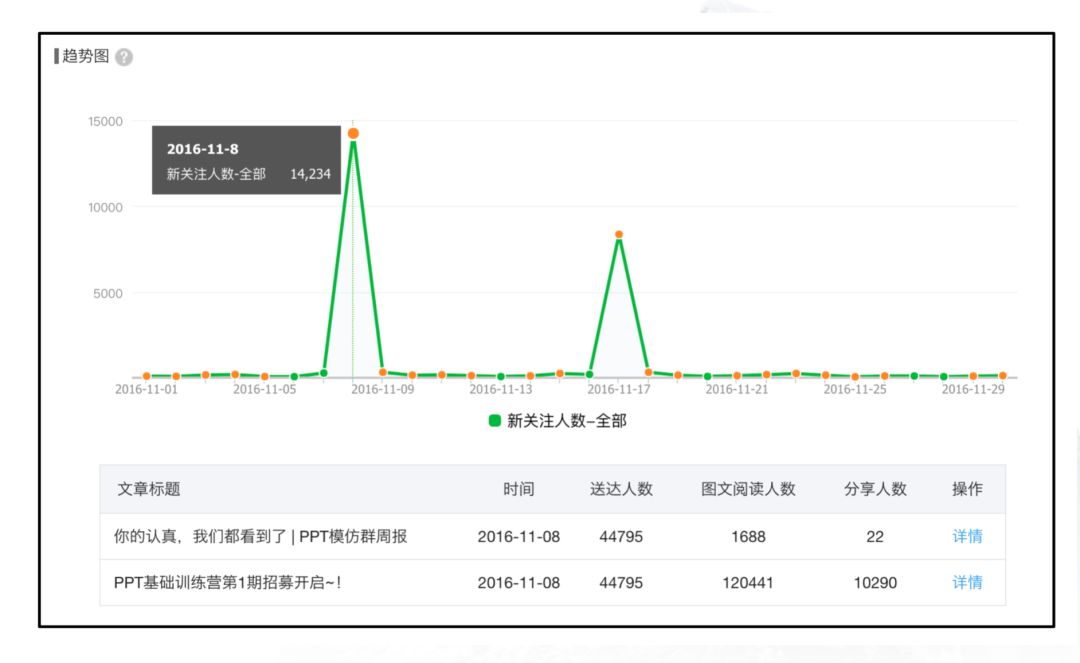The width and height of the screenshot is (1080, 663).
Task: Select the 趋势图 section title
Action: pyautogui.click(x=85, y=56)
